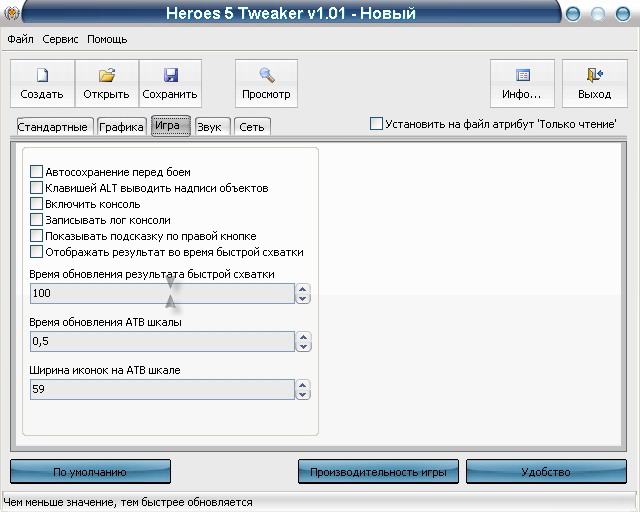
Task: Click the field with value 0,5
Action: pos(162,341)
